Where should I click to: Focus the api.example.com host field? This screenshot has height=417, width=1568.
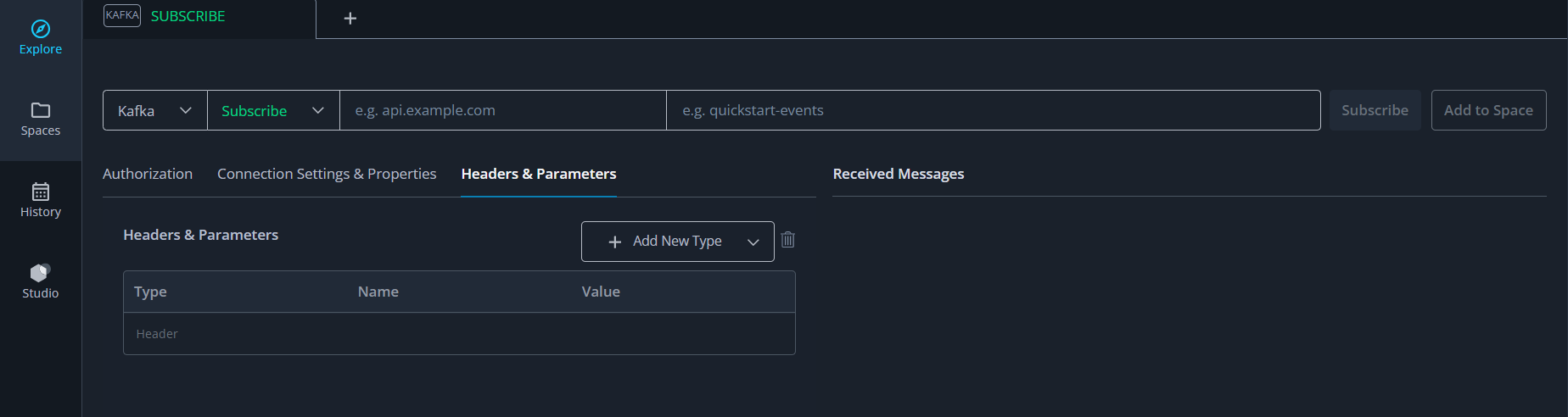pyautogui.click(x=502, y=110)
